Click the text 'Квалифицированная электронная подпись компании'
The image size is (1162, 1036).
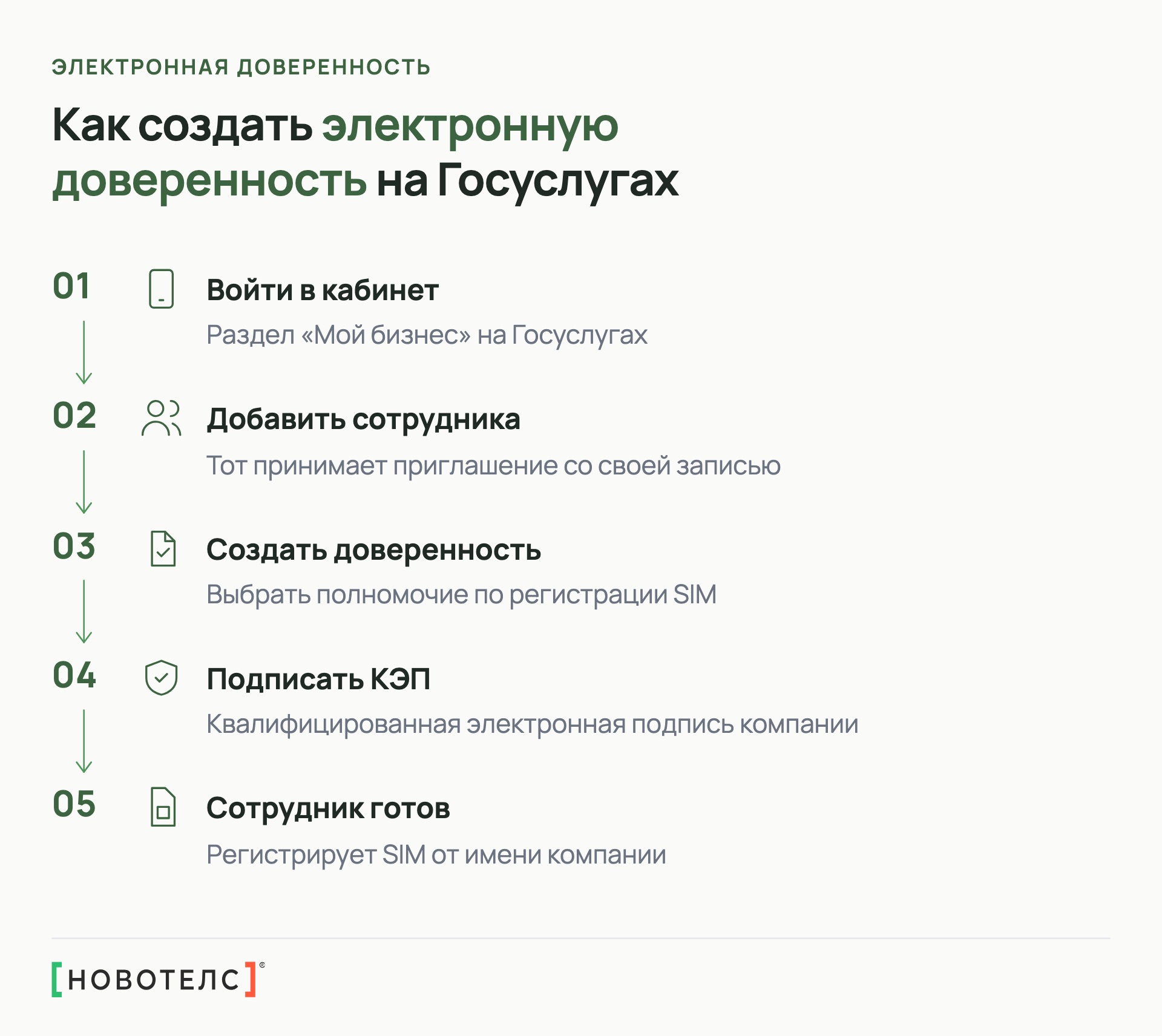click(x=532, y=724)
